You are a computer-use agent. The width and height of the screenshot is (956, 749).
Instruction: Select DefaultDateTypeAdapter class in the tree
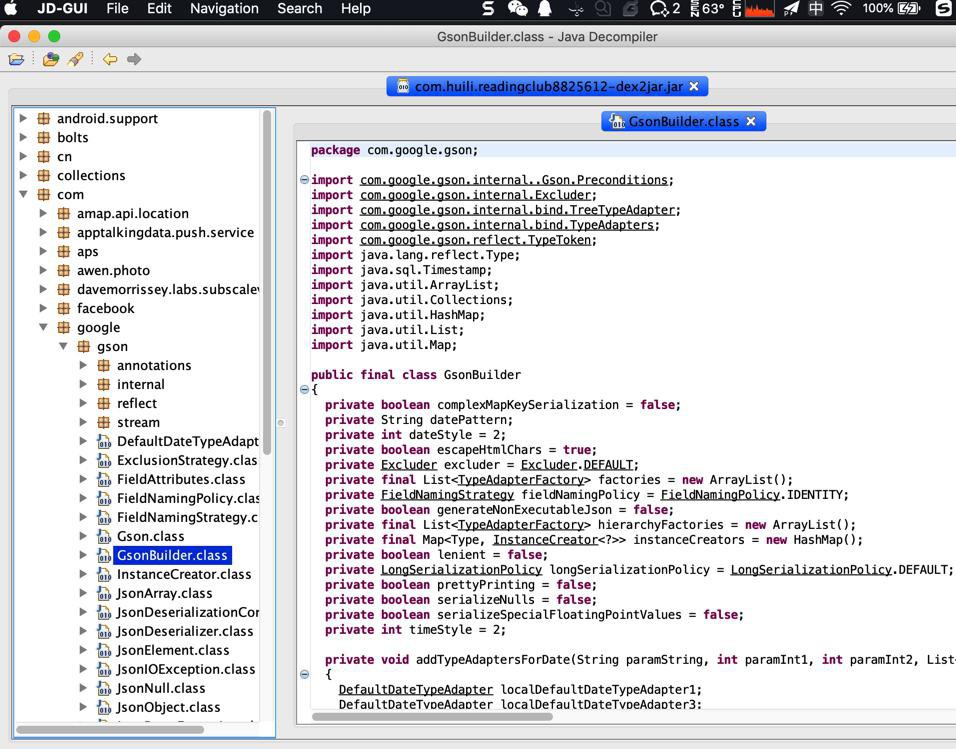pyautogui.click(x=187, y=441)
